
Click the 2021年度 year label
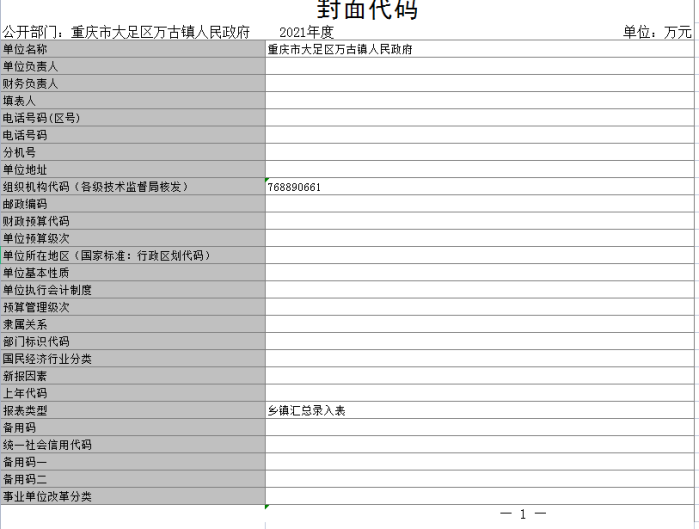pyautogui.click(x=306, y=32)
